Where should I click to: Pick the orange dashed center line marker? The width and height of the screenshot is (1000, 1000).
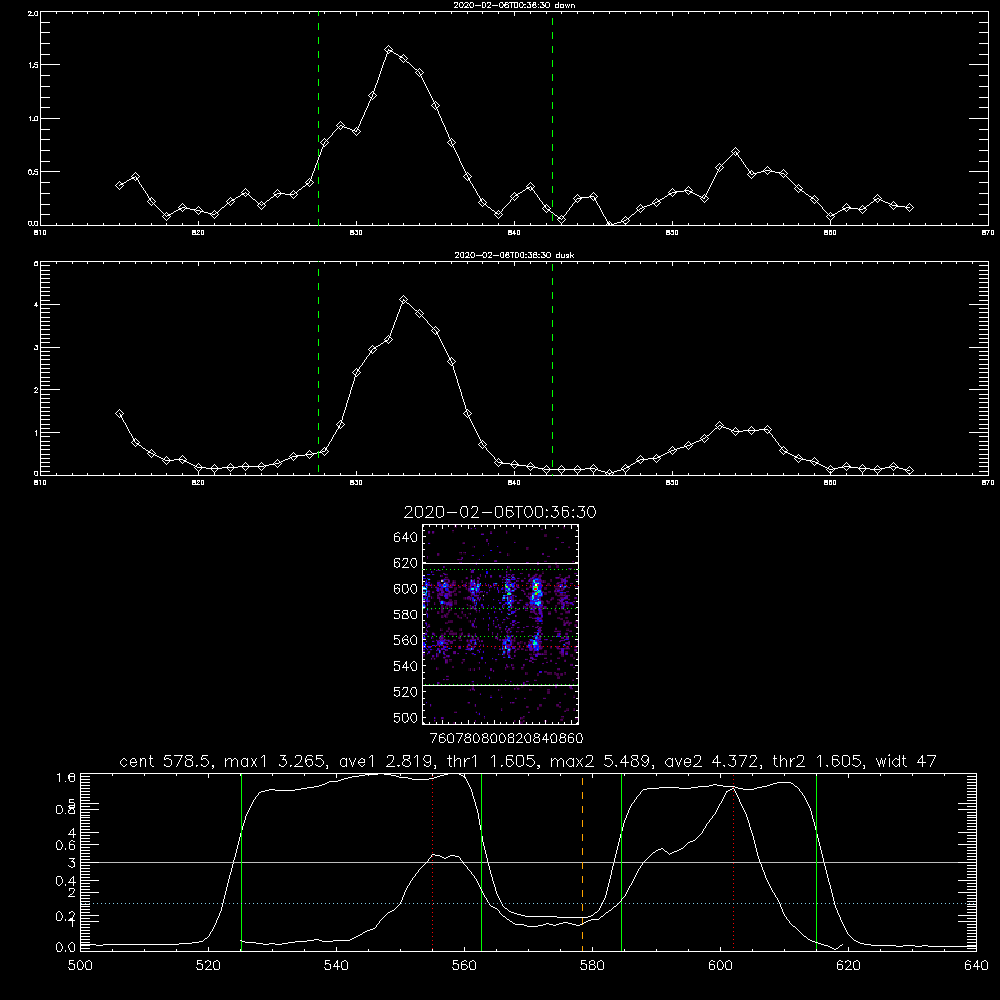(x=582, y=862)
